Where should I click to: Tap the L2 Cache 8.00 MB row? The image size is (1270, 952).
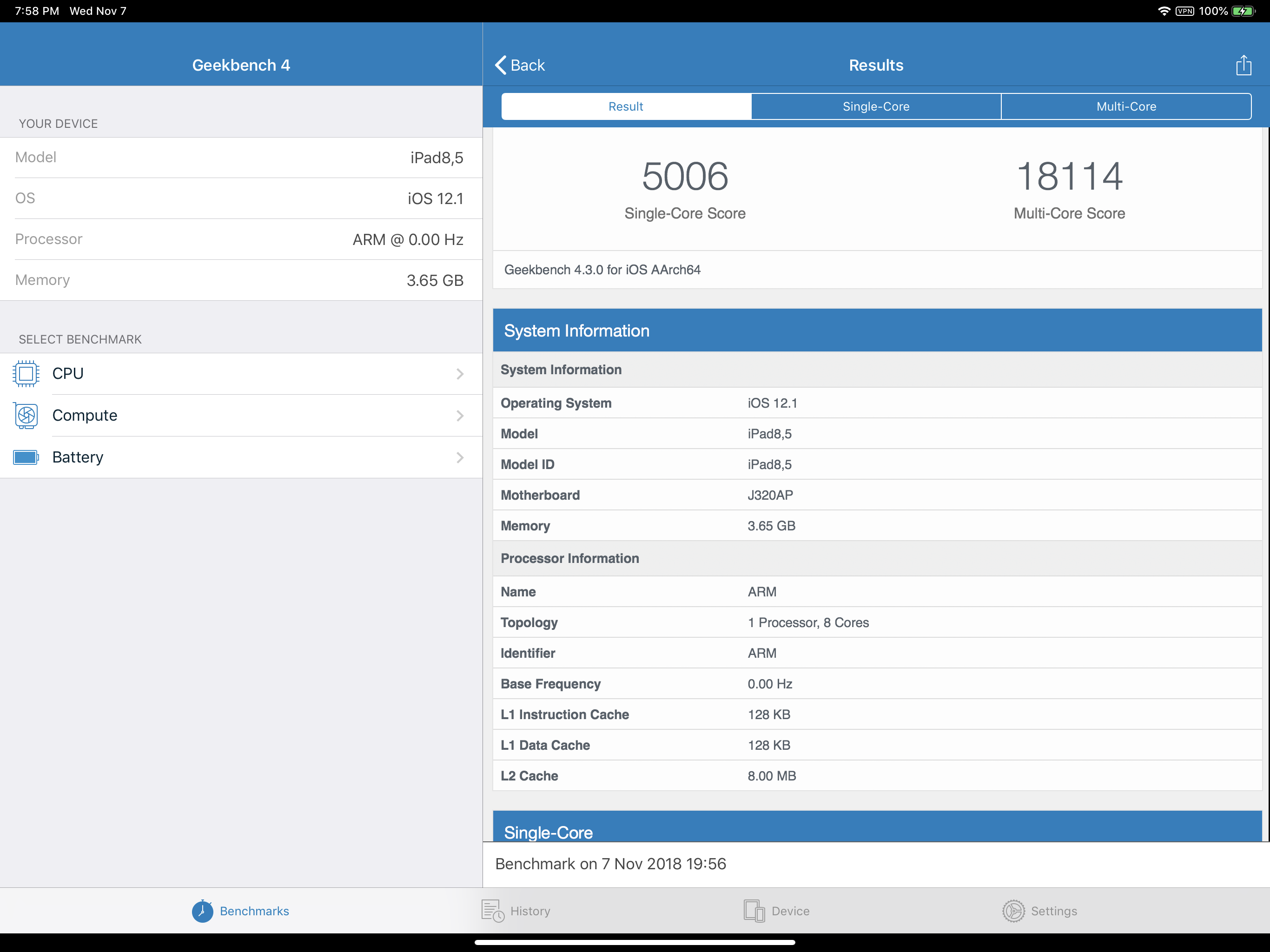[877, 776]
